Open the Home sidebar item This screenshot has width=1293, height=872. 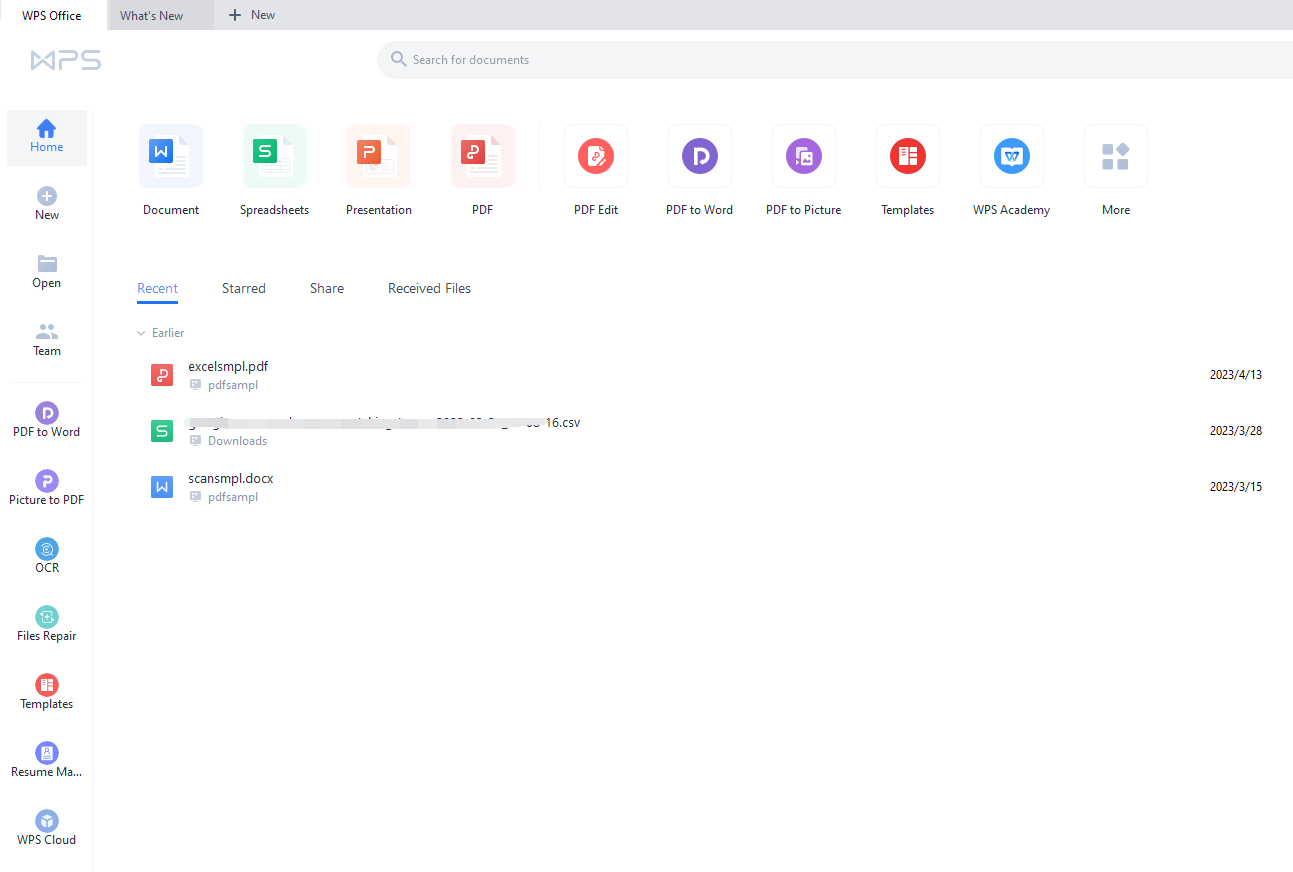coord(47,137)
